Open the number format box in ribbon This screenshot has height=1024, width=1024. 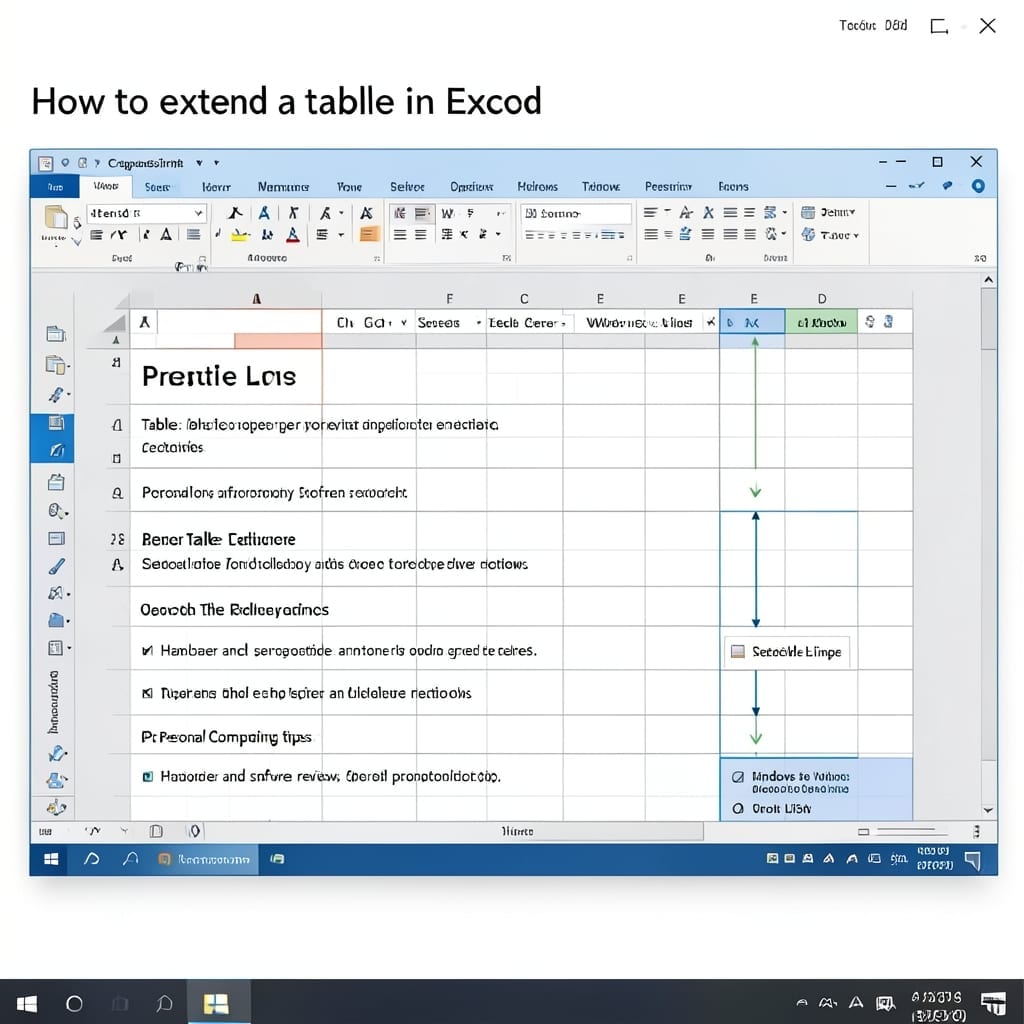[x=576, y=214]
